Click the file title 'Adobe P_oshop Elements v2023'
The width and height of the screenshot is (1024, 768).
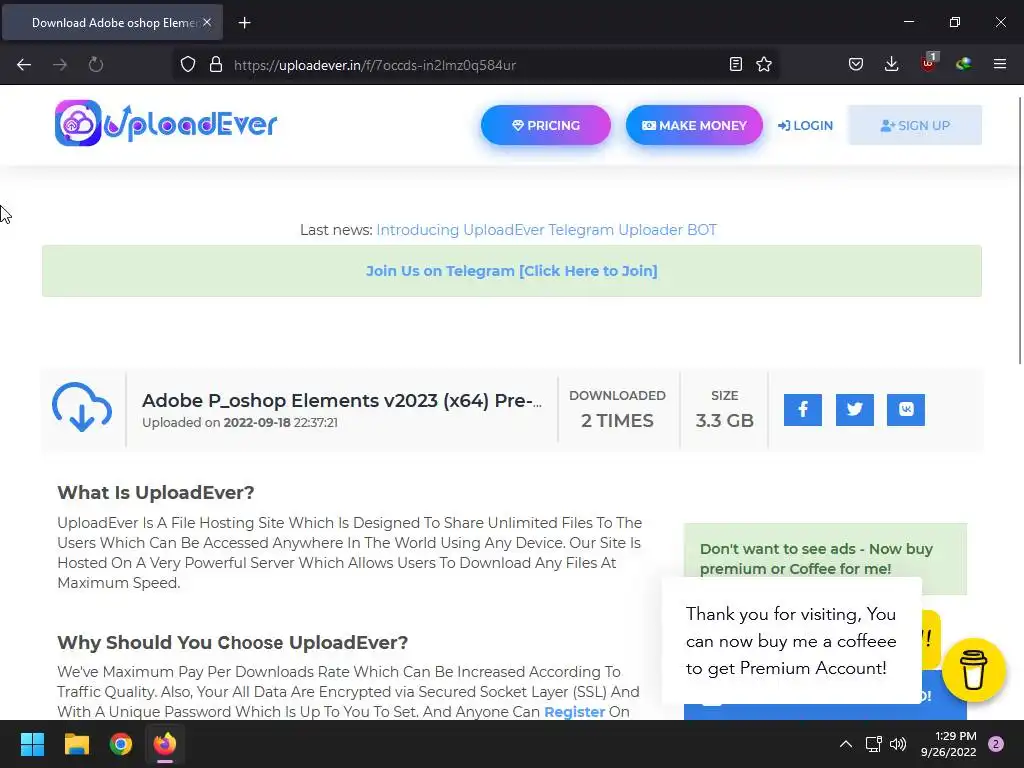[342, 400]
